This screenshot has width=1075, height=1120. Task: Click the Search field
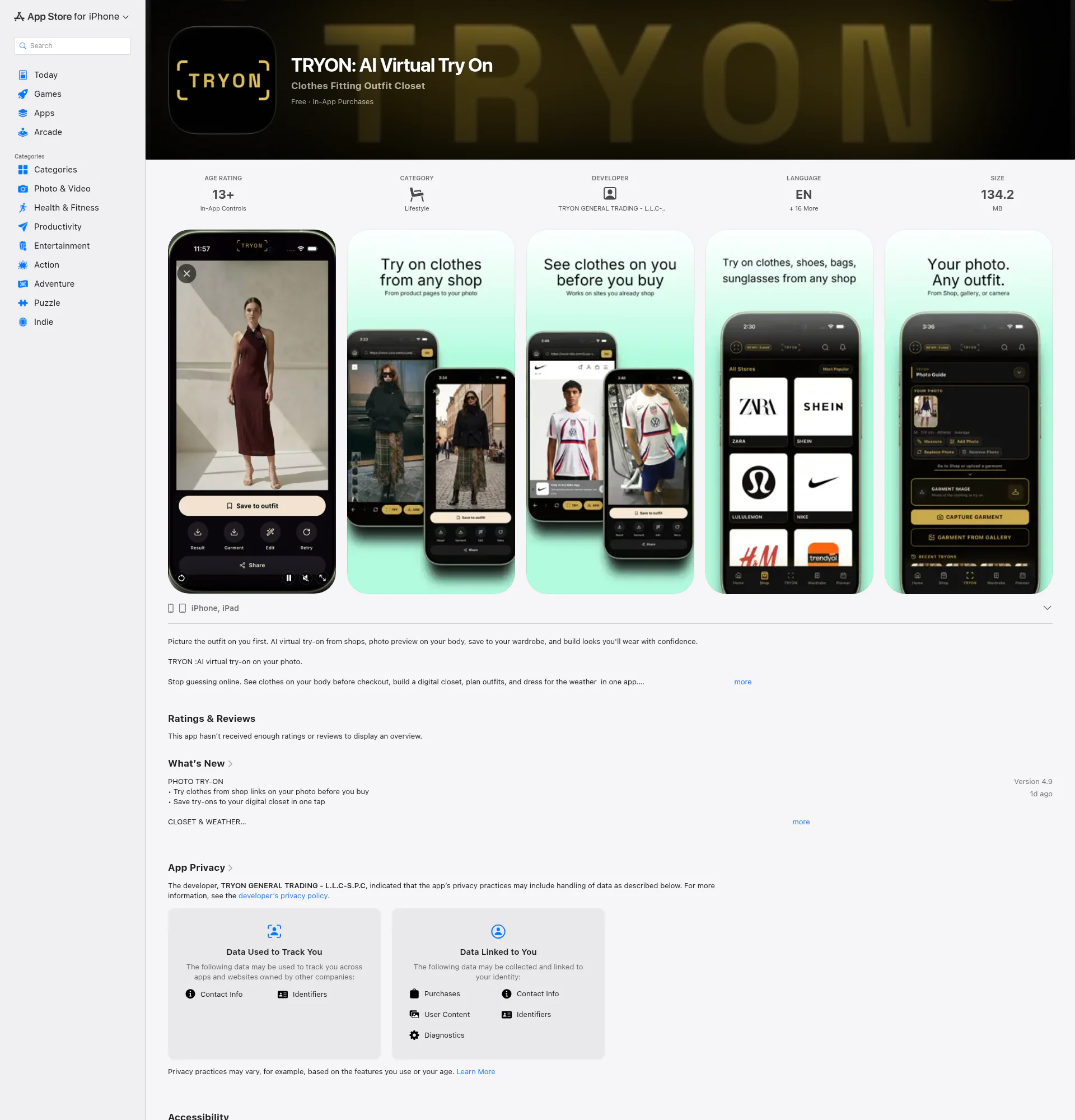click(73, 46)
